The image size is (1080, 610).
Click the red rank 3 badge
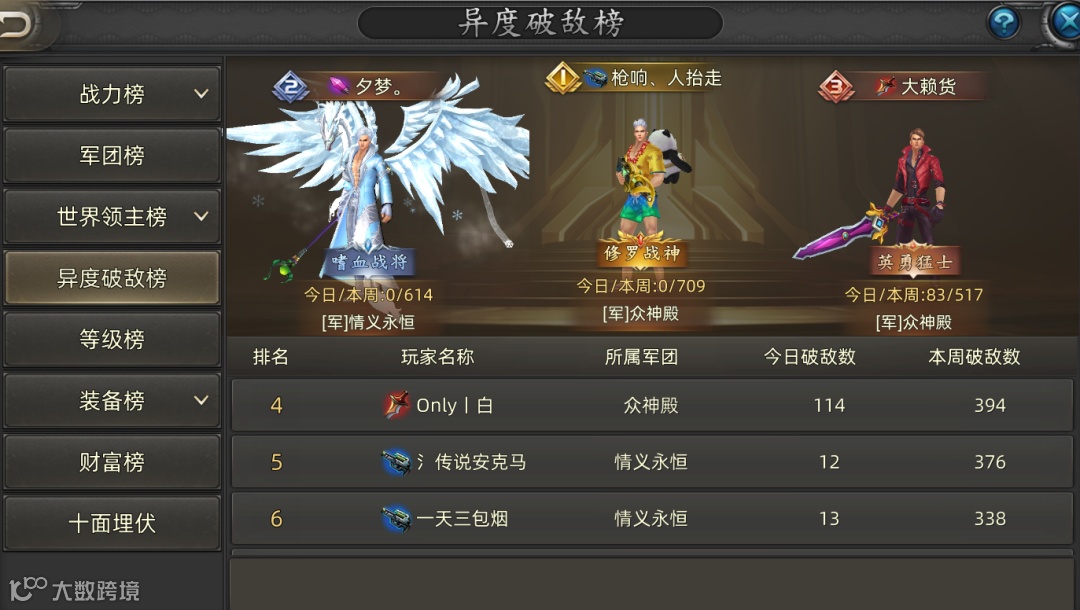tap(835, 87)
